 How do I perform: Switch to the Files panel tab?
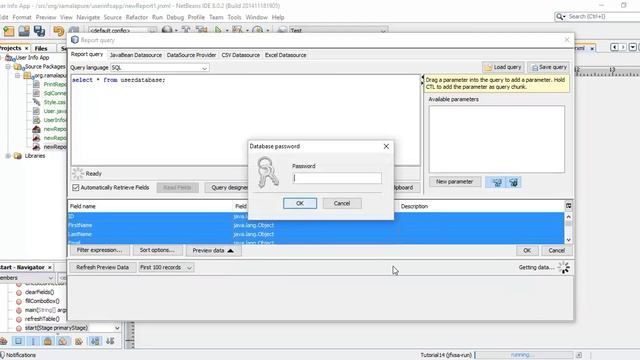(41, 48)
